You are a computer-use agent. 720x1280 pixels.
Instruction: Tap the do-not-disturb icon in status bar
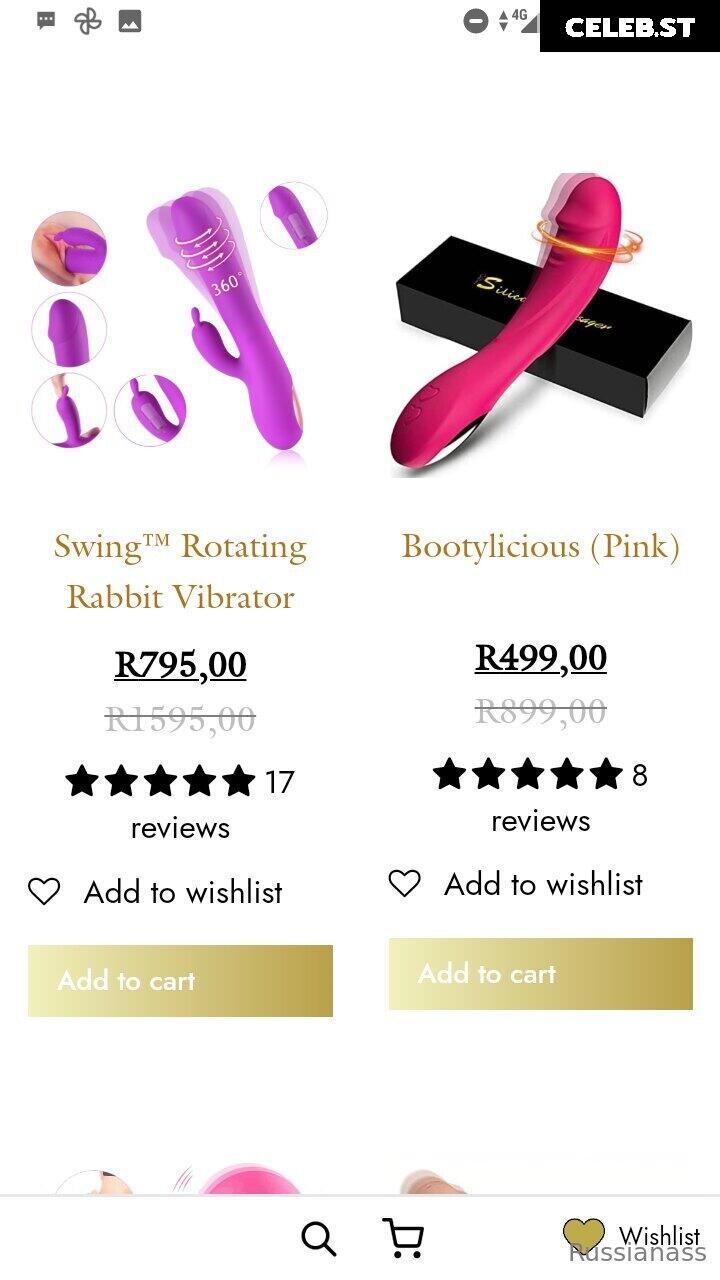[x=476, y=20]
